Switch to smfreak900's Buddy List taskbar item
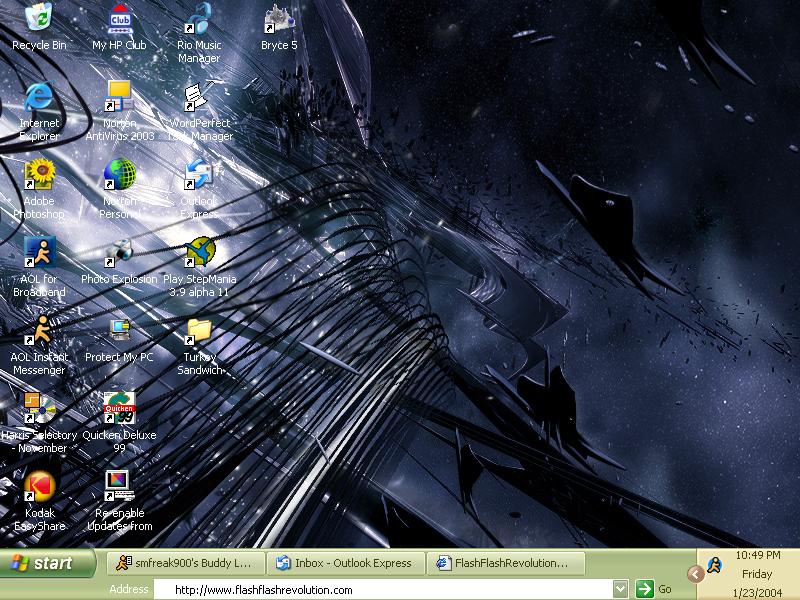This screenshot has width=800, height=600. tap(186, 563)
